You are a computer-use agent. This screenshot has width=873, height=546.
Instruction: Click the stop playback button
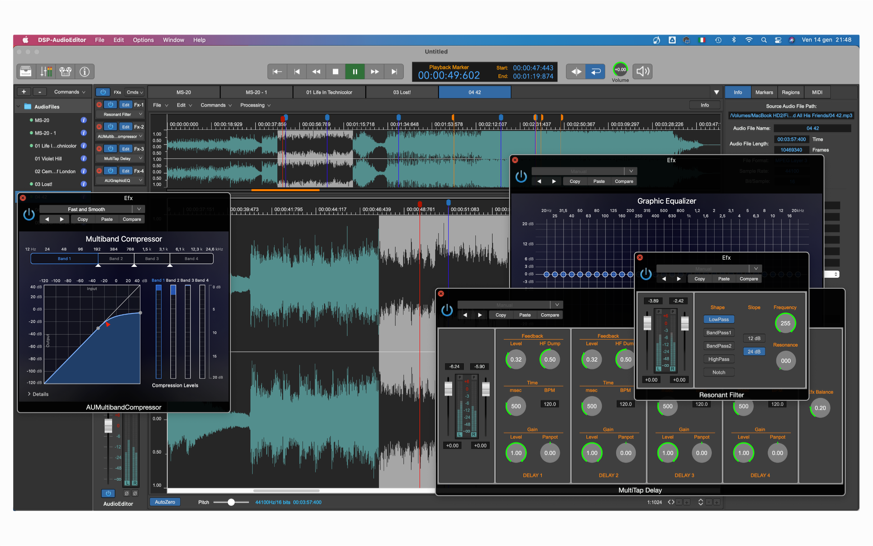[x=336, y=72]
